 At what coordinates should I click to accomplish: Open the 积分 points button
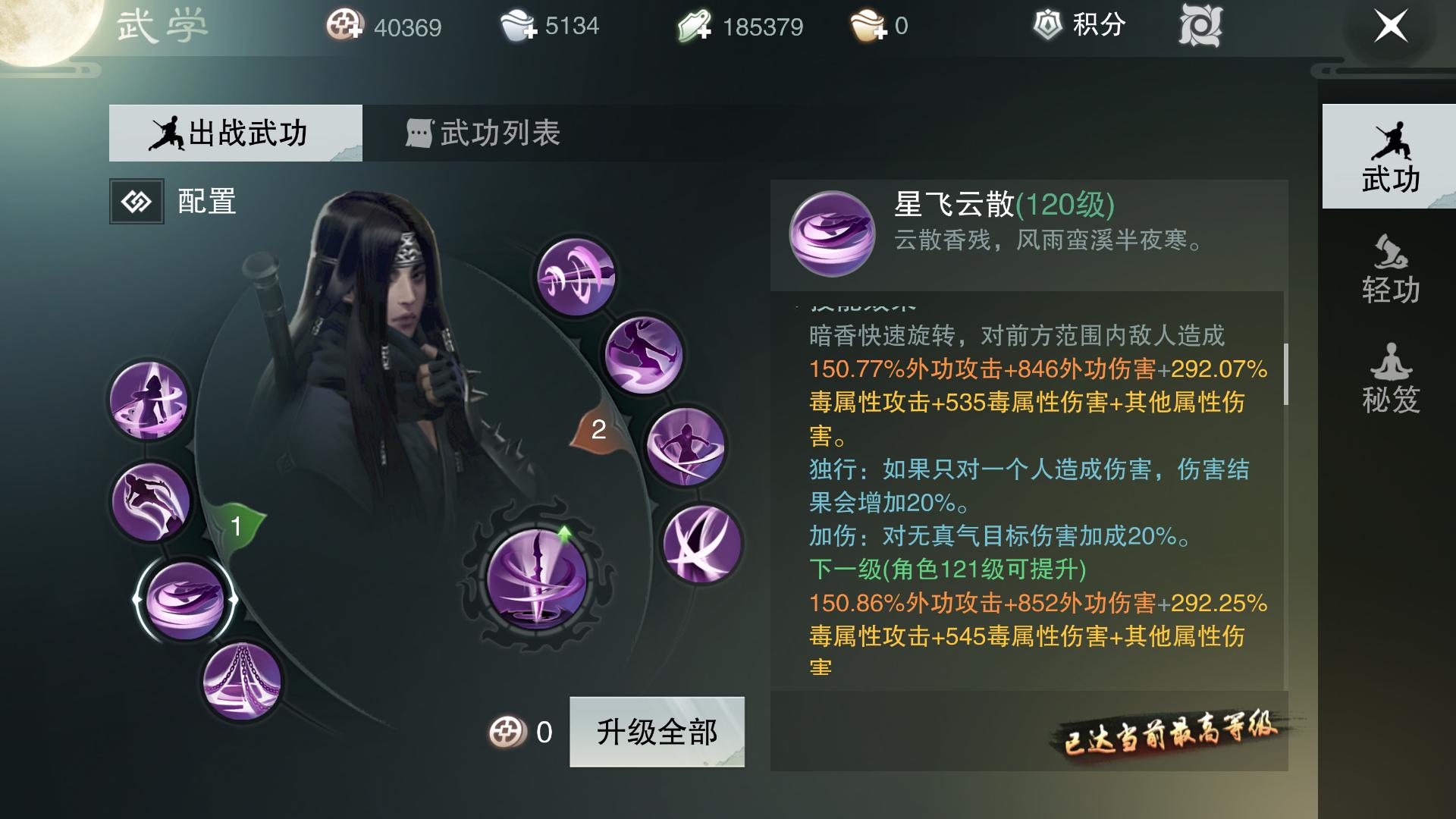(1080, 25)
